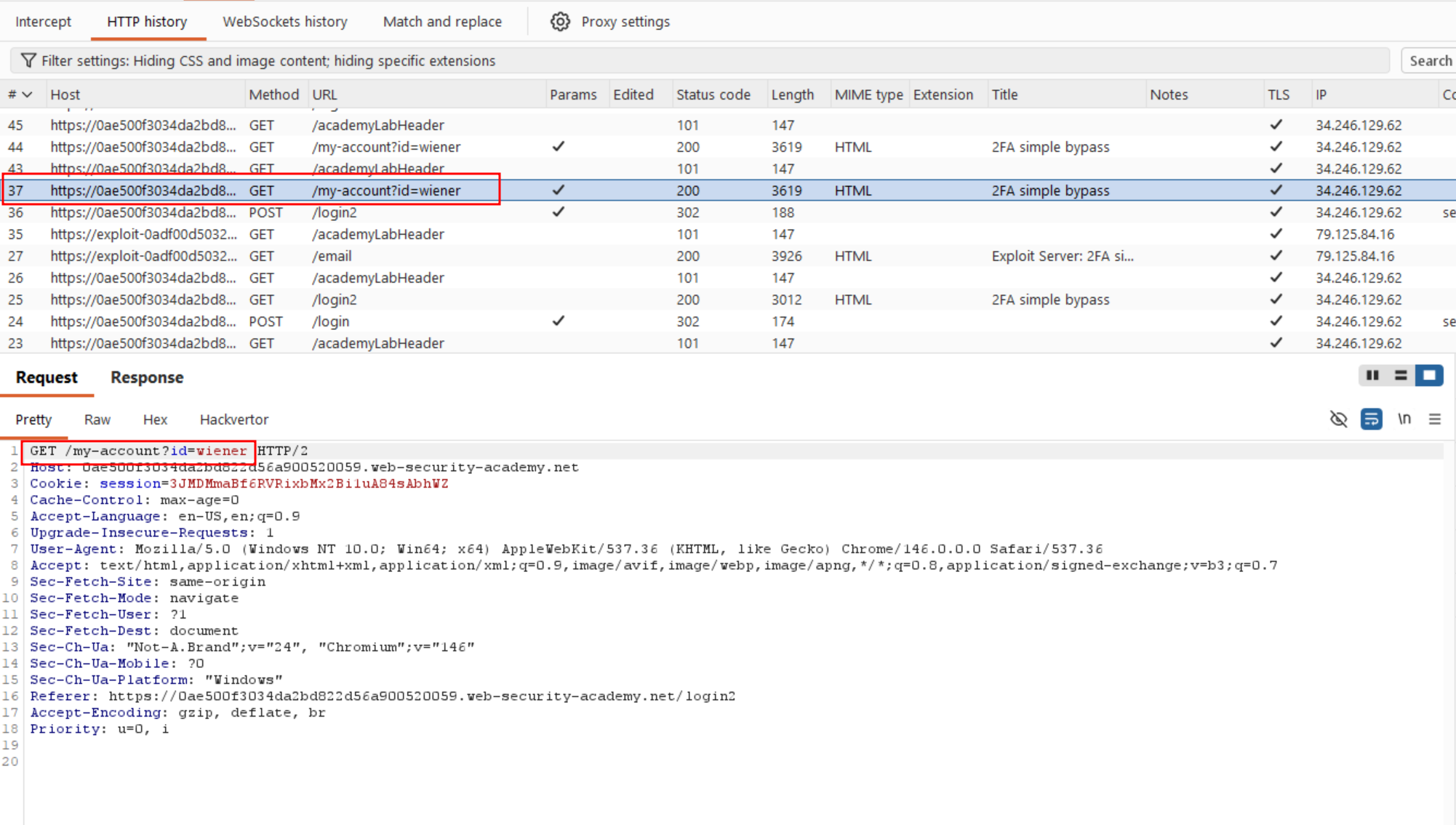The height and width of the screenshot is (825, 1456).
Task: Open filter settings bar
Action: point(700,61)
